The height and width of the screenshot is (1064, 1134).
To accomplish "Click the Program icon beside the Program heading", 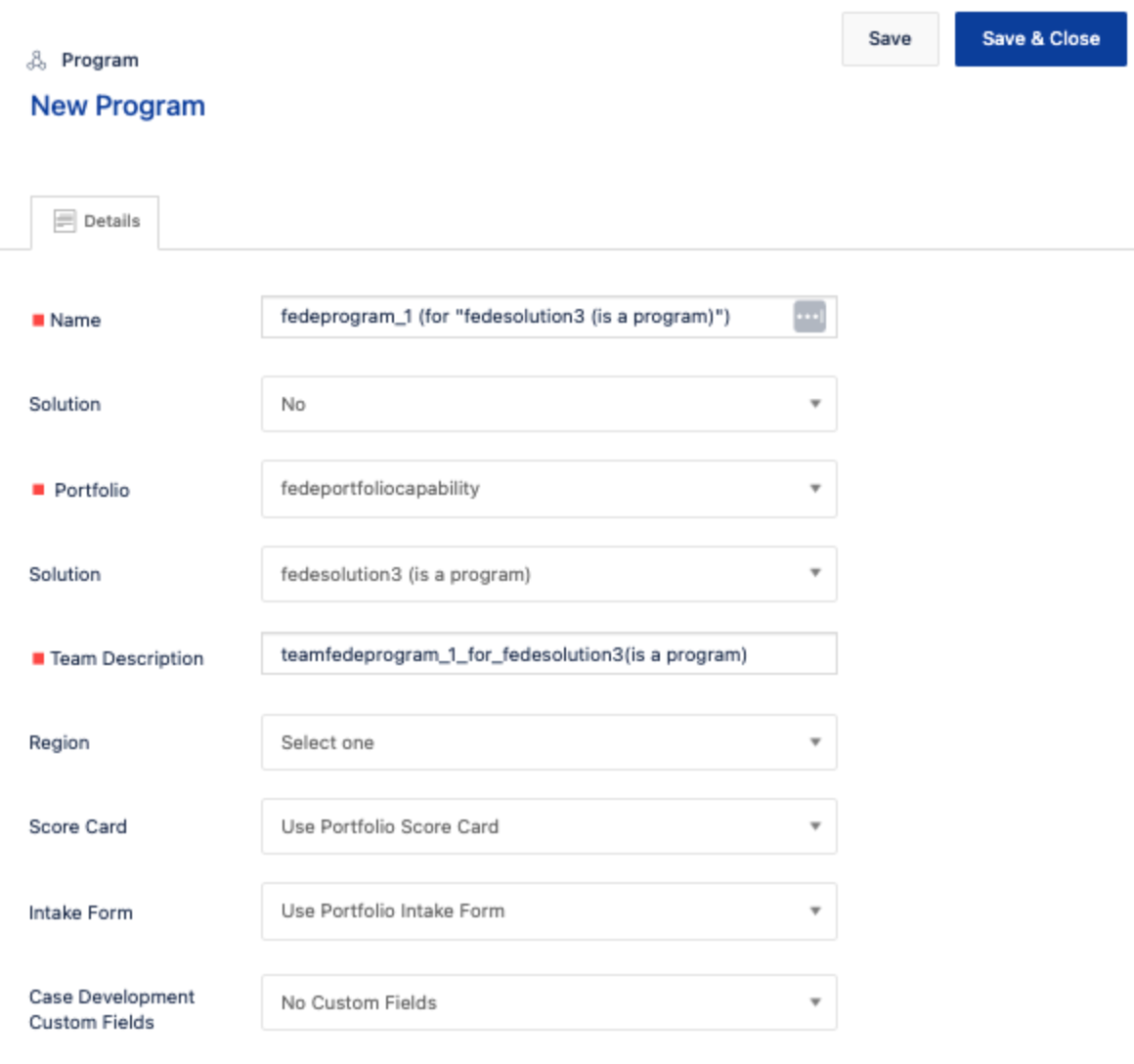I will [x=36, y=60].
